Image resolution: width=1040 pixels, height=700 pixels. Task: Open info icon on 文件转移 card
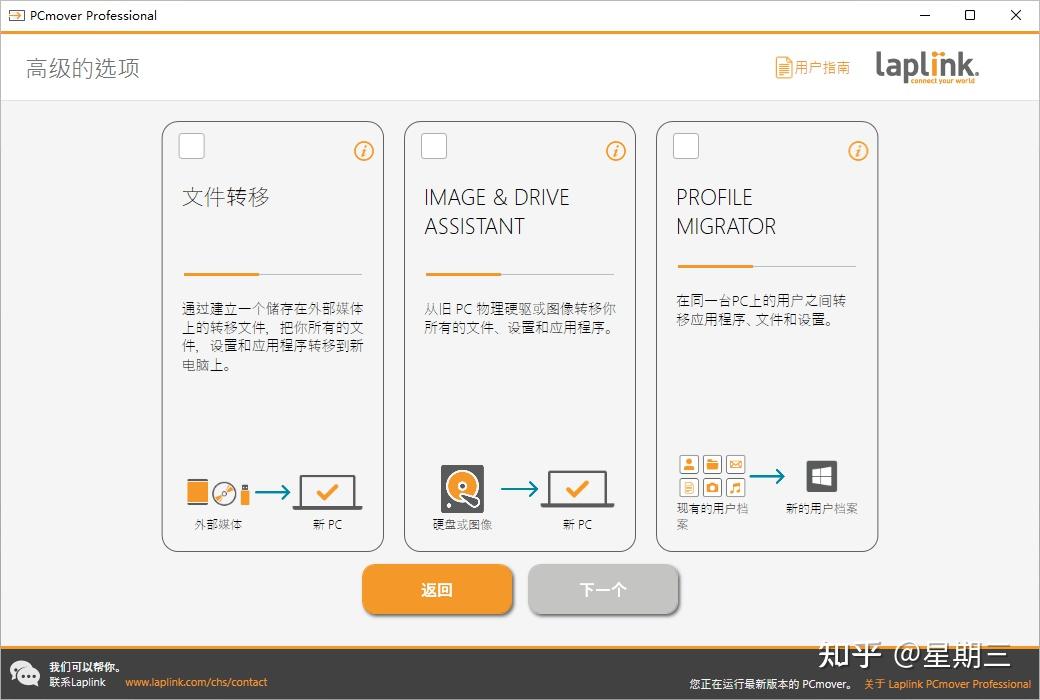[x=363, y=151]
